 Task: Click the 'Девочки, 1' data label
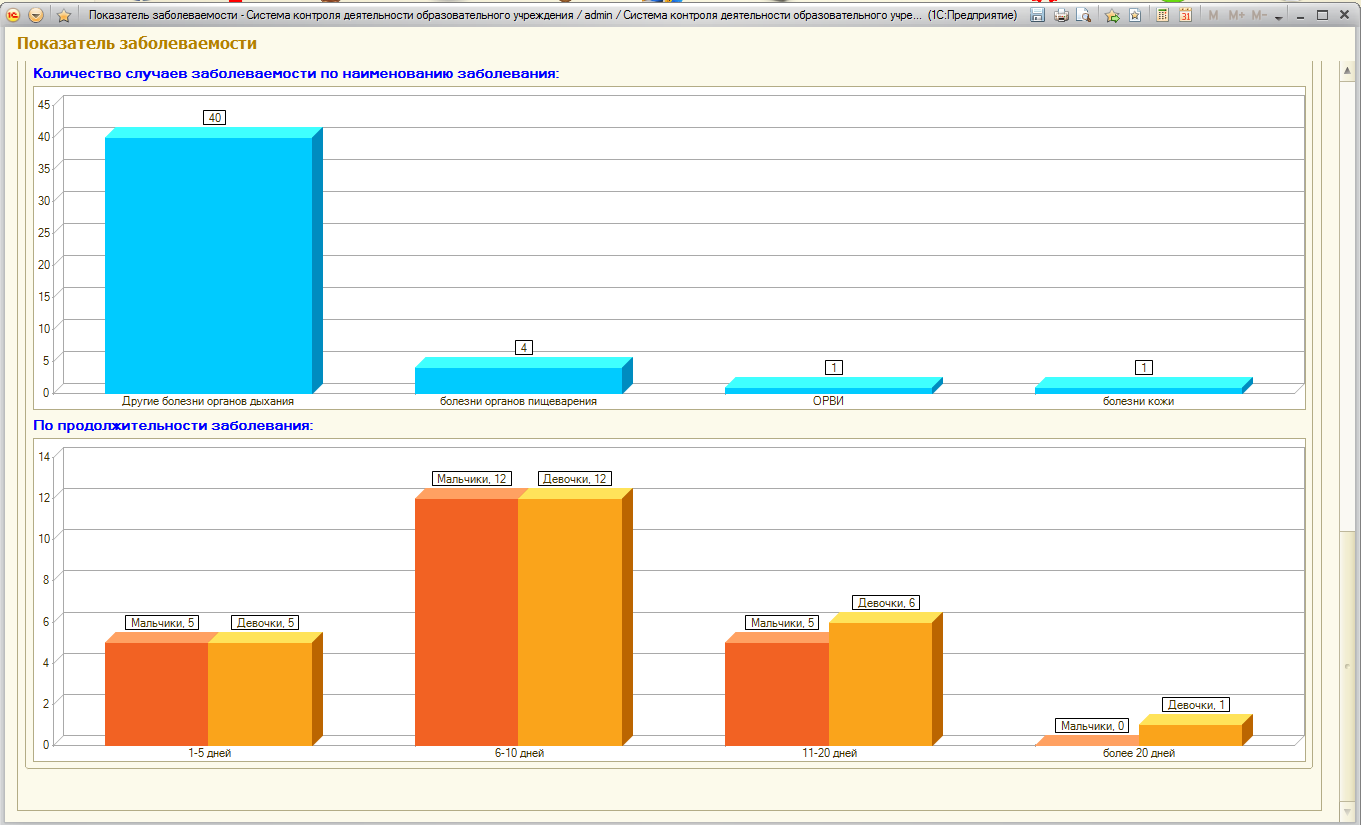pos(1197,705)
